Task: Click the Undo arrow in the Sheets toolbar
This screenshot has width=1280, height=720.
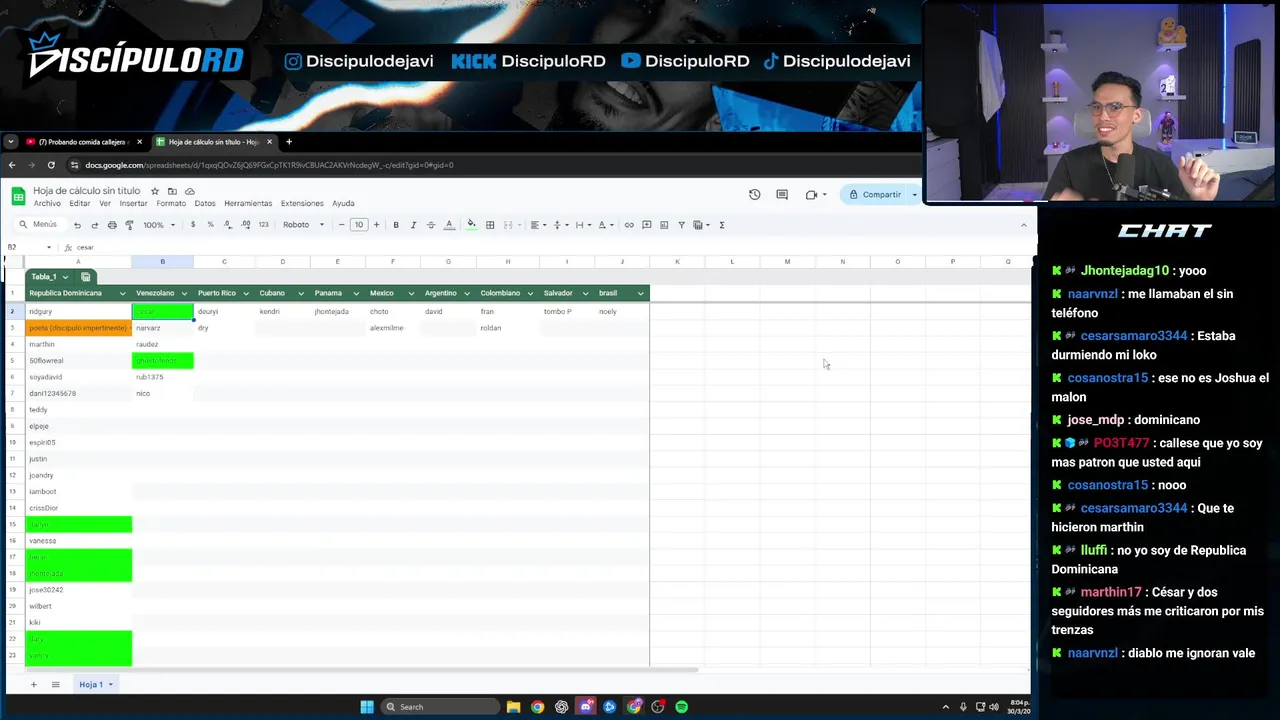Action: [x=77, y=225]
